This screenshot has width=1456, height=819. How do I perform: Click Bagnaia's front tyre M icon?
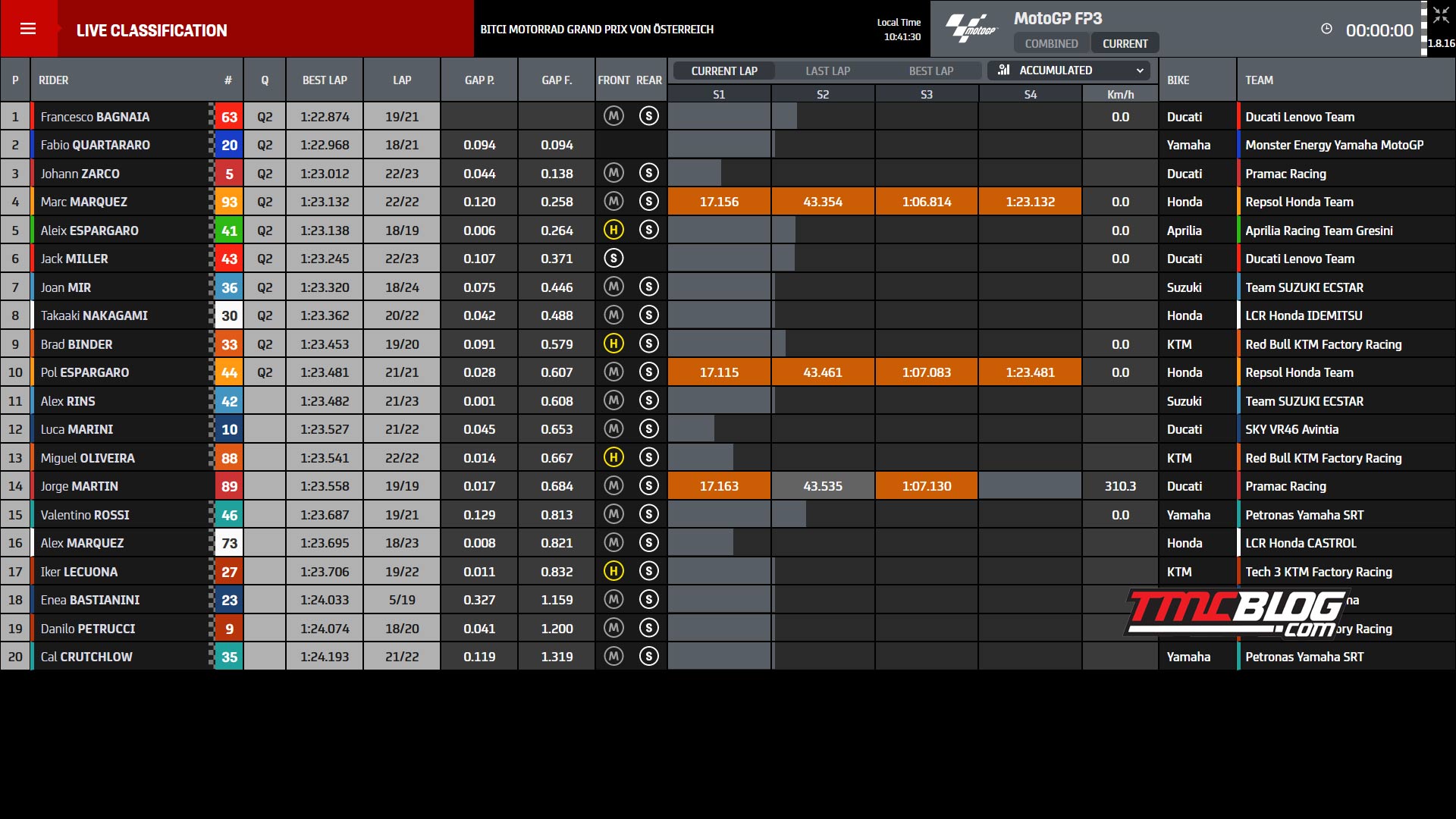613,116
